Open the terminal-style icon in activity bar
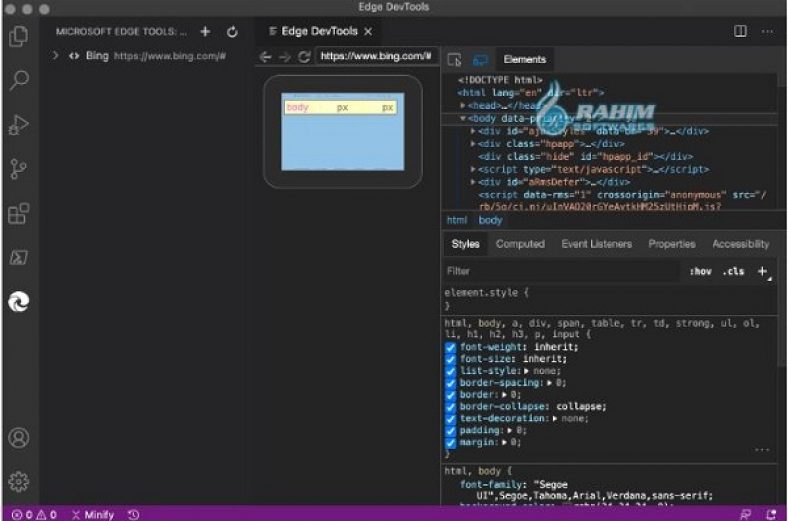The width and height of the screenshot is (788, 521). 19,257
